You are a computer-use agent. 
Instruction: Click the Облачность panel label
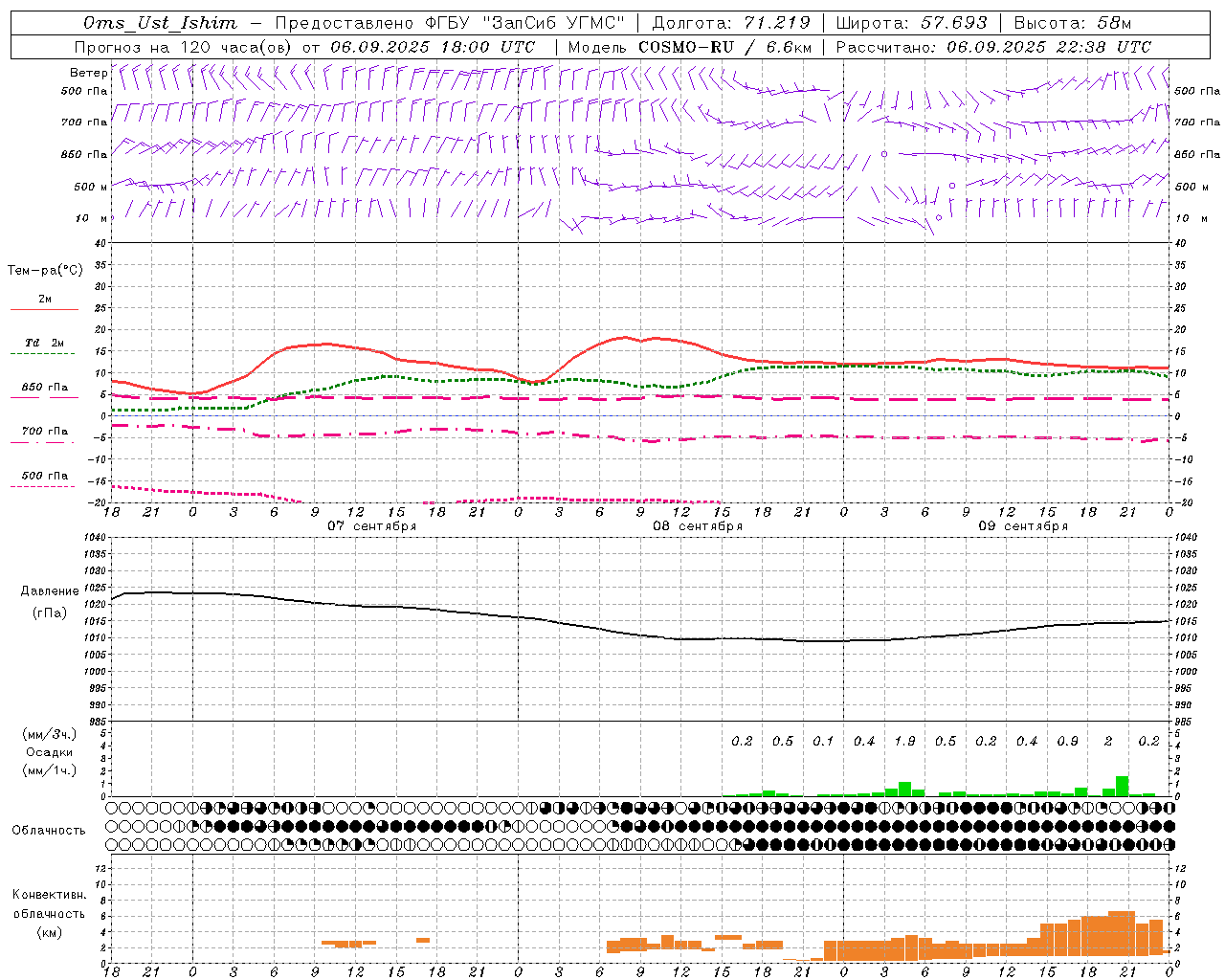49,830
